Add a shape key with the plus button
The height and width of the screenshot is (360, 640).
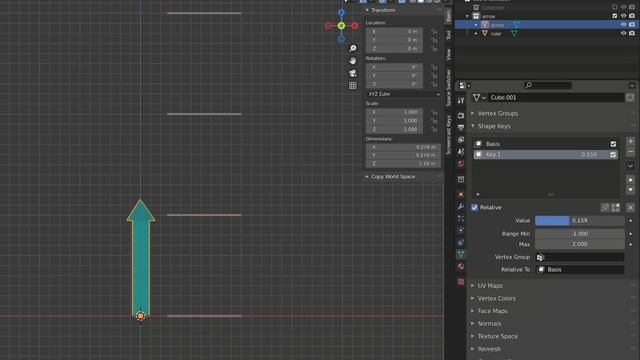tap(630, 141)
